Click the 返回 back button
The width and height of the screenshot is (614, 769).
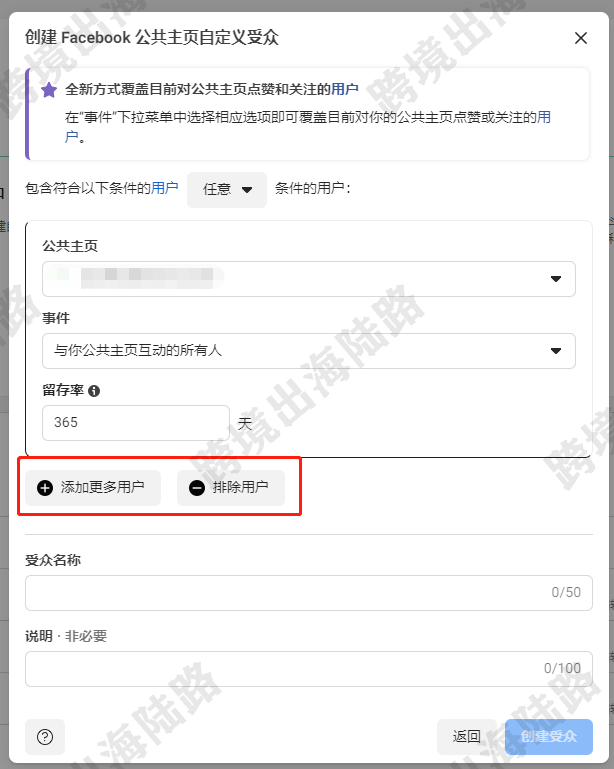click(x=466, y=737)
